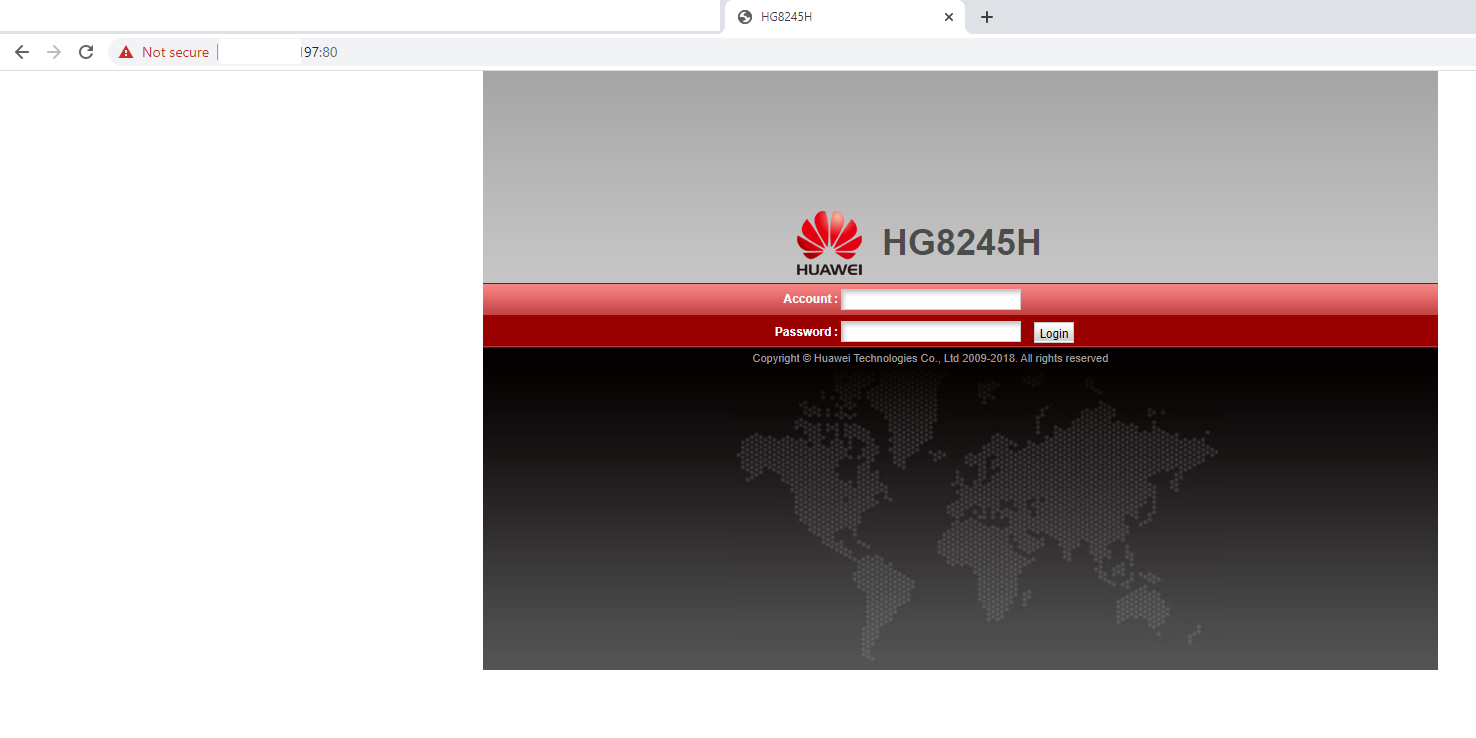Click the browser forward arrow
The width and height of the screenshot is (1476, 738).
click(54, 52)
